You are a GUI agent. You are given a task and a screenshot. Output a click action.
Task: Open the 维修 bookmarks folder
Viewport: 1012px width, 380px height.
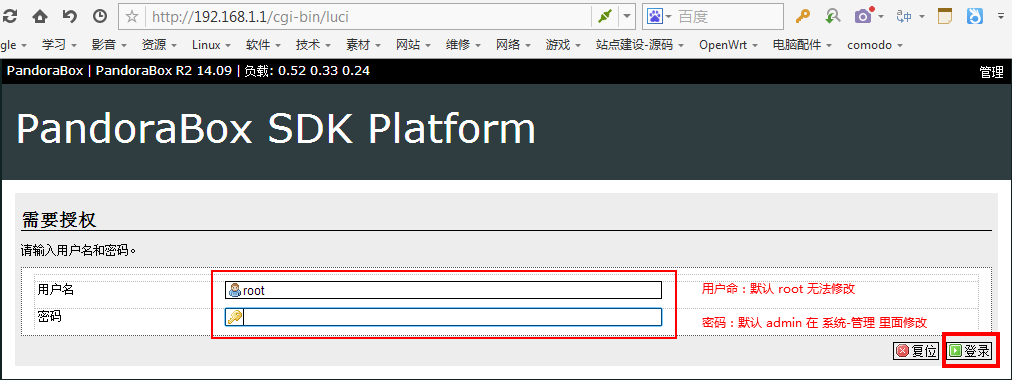pos(463,45)
